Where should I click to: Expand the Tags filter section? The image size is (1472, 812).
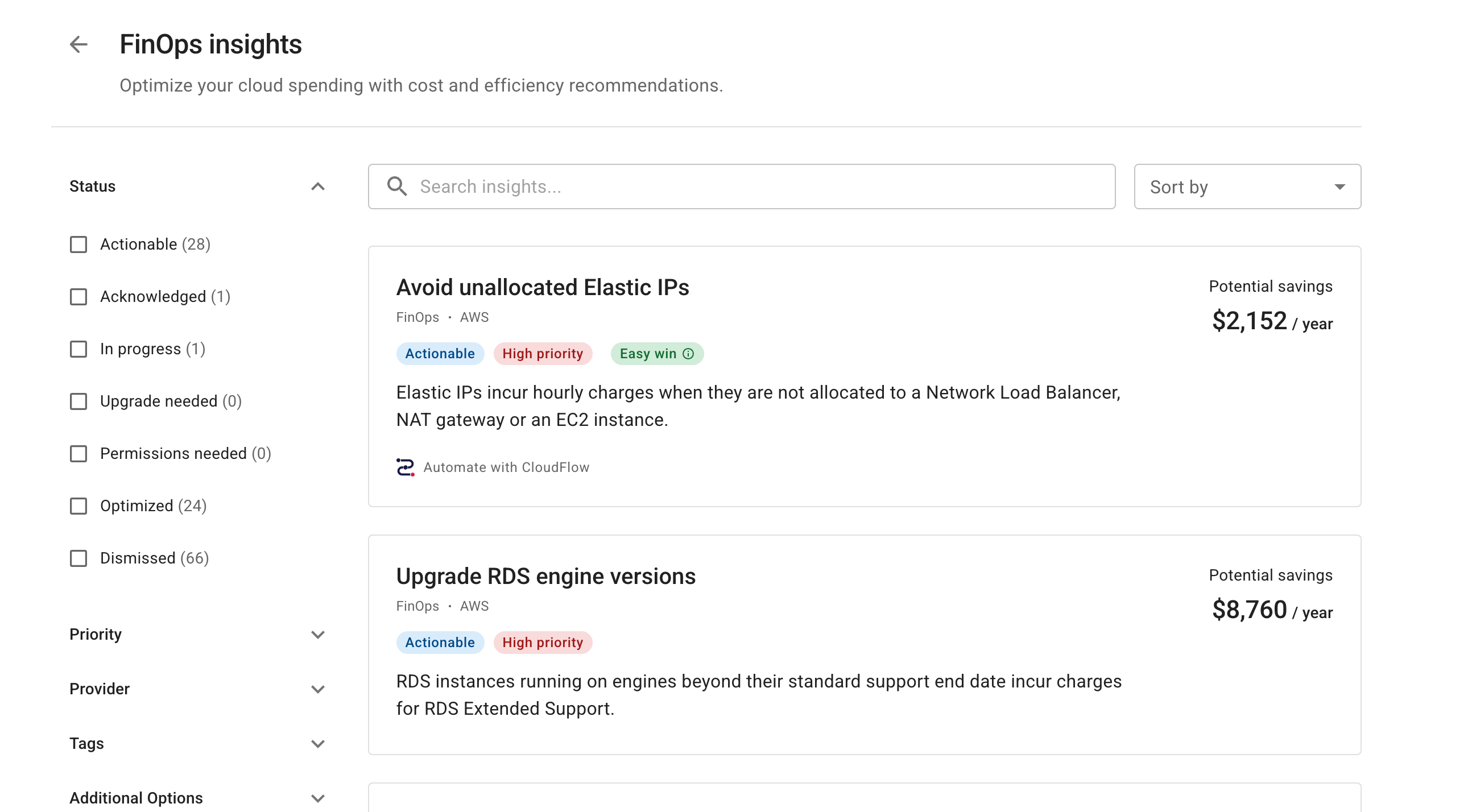(318, 743)
